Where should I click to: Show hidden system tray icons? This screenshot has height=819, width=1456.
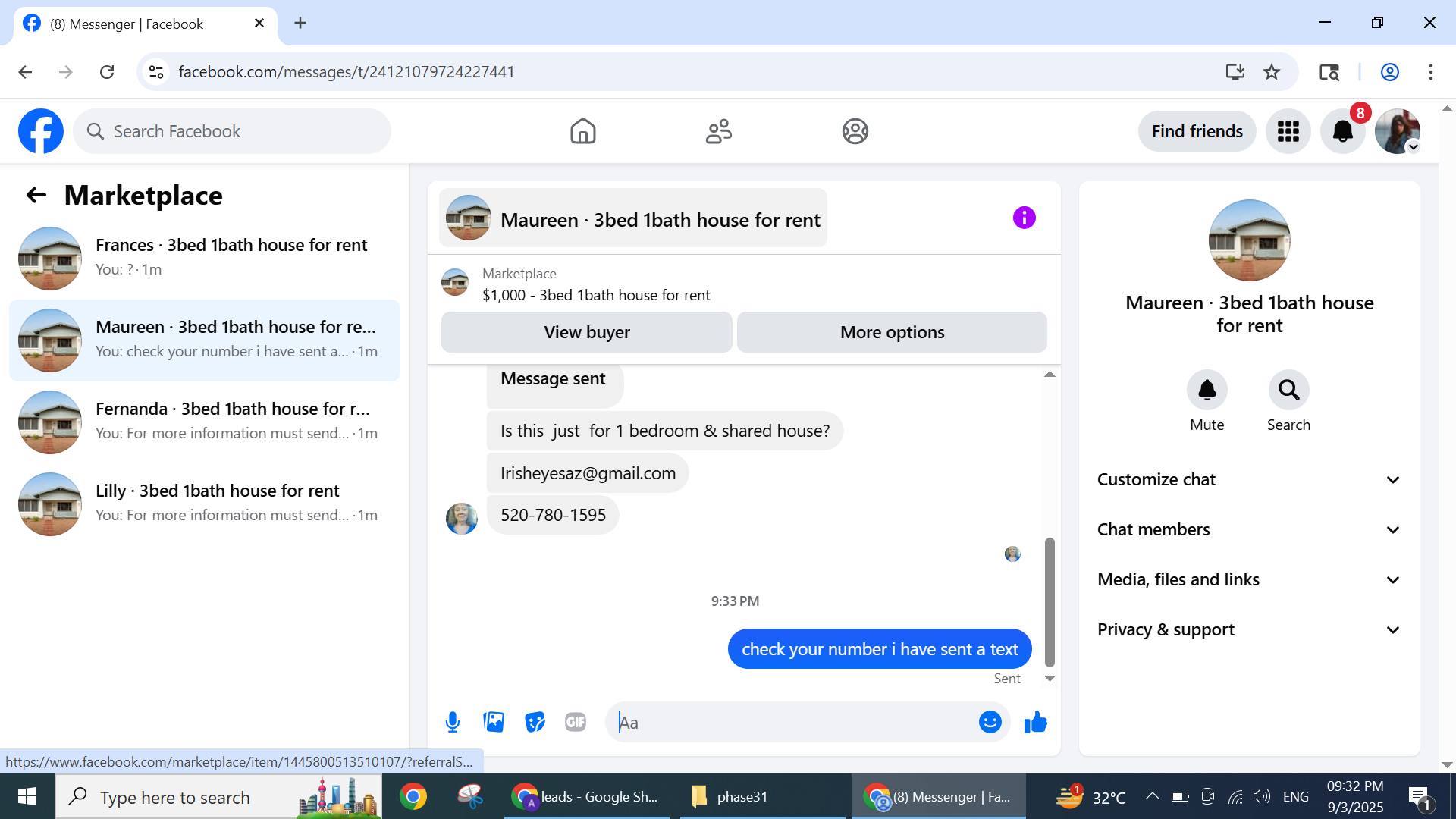tap(1152, 796)
